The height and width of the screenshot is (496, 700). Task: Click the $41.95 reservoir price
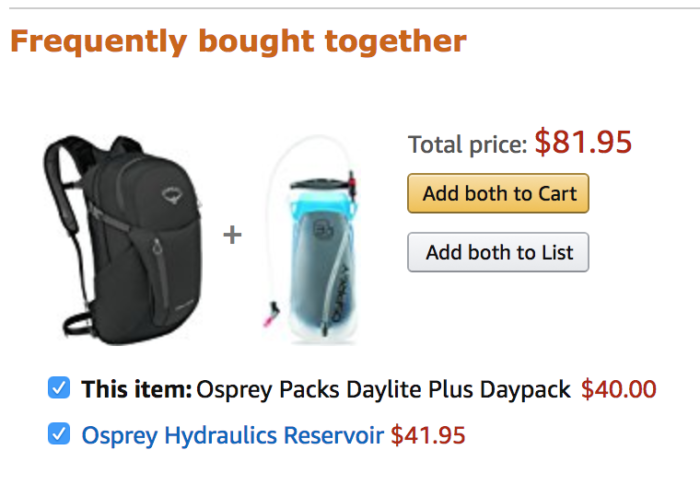click(428, 435)
